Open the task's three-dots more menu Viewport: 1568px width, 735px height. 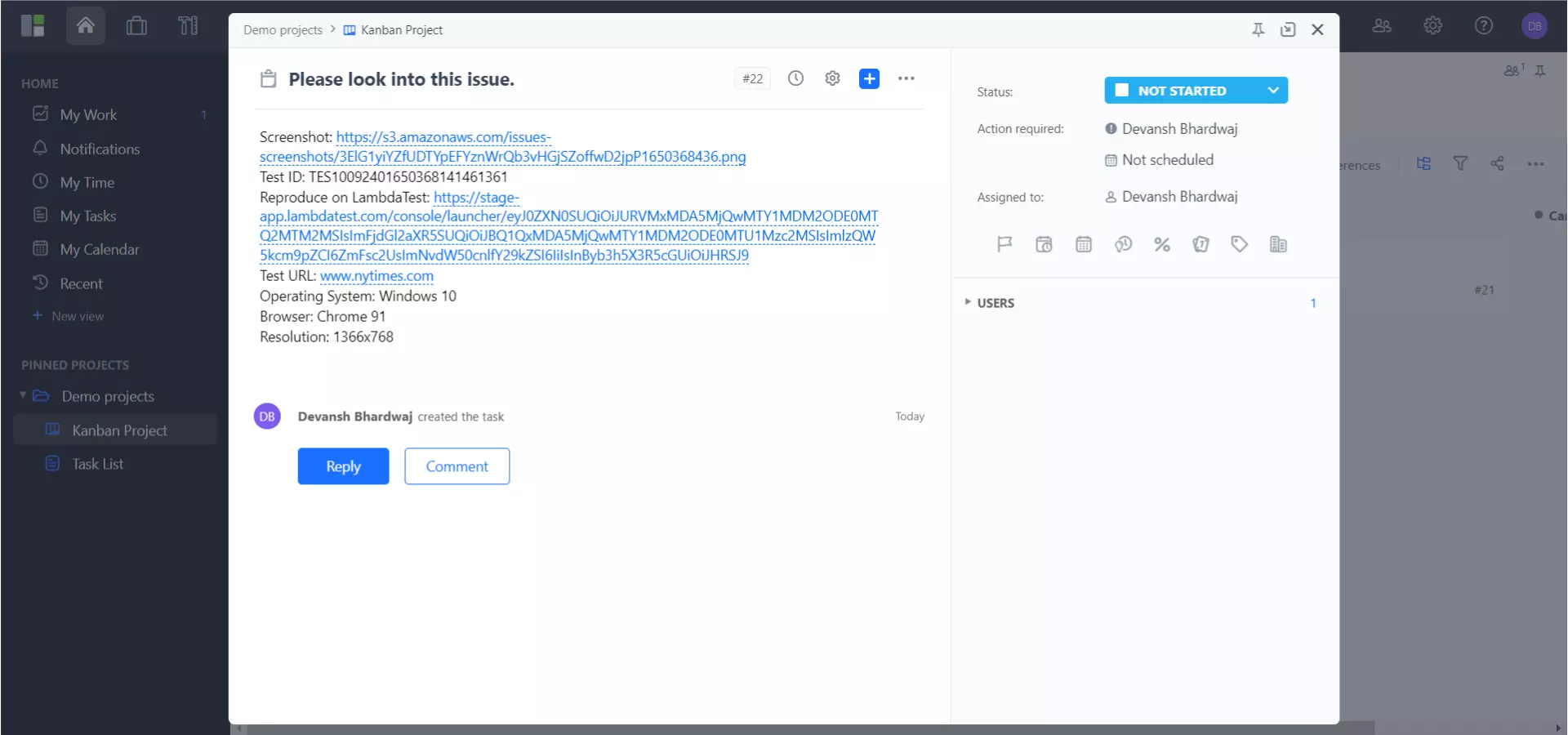click(x=906, y=78)
